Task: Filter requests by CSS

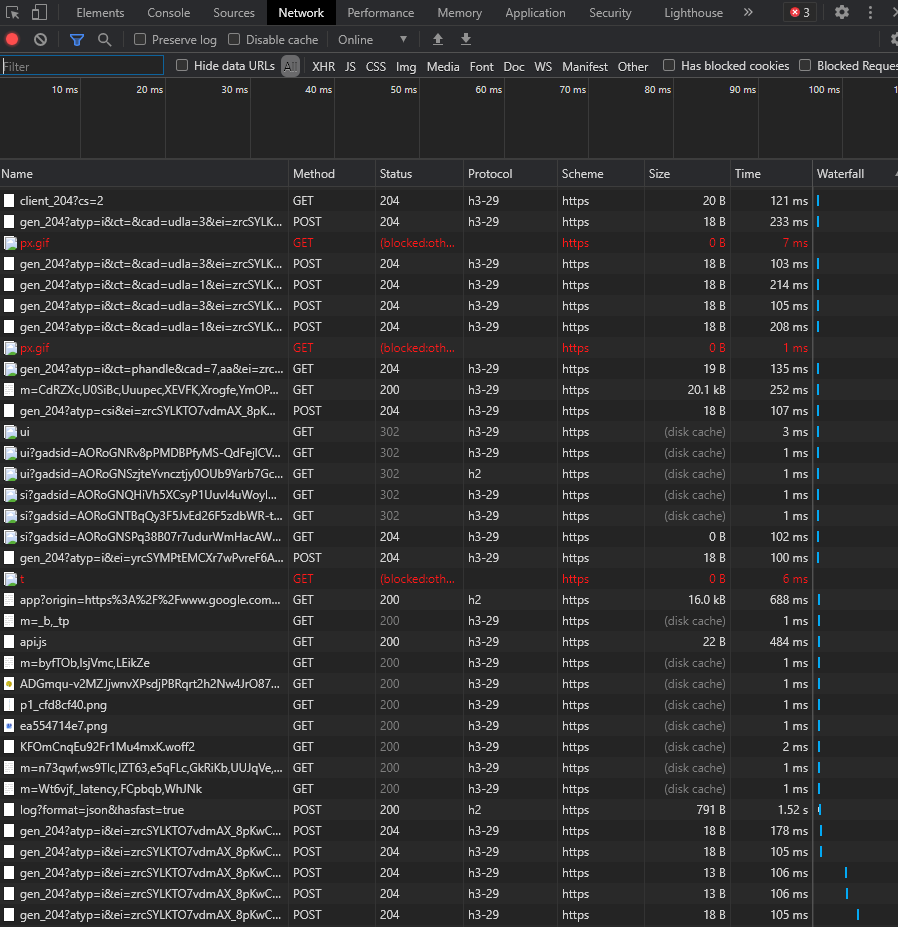Action: click(x=375, y=67)
